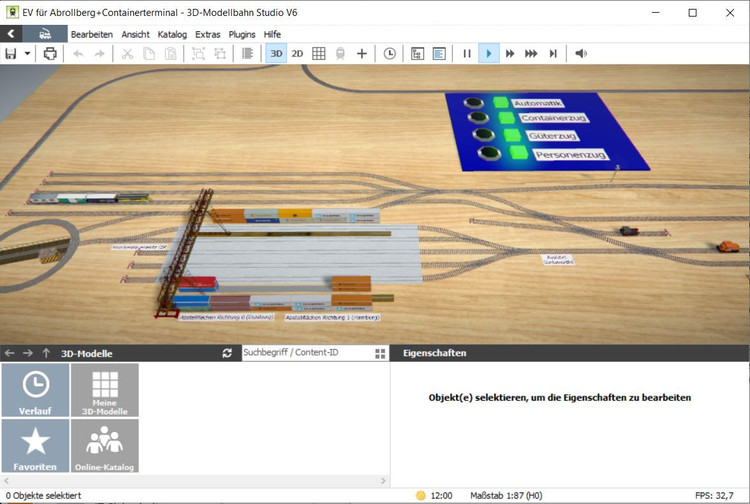Viewport: 750px width, 504px height.
Task: Open the event management icon
Action: tap(417, 54)
